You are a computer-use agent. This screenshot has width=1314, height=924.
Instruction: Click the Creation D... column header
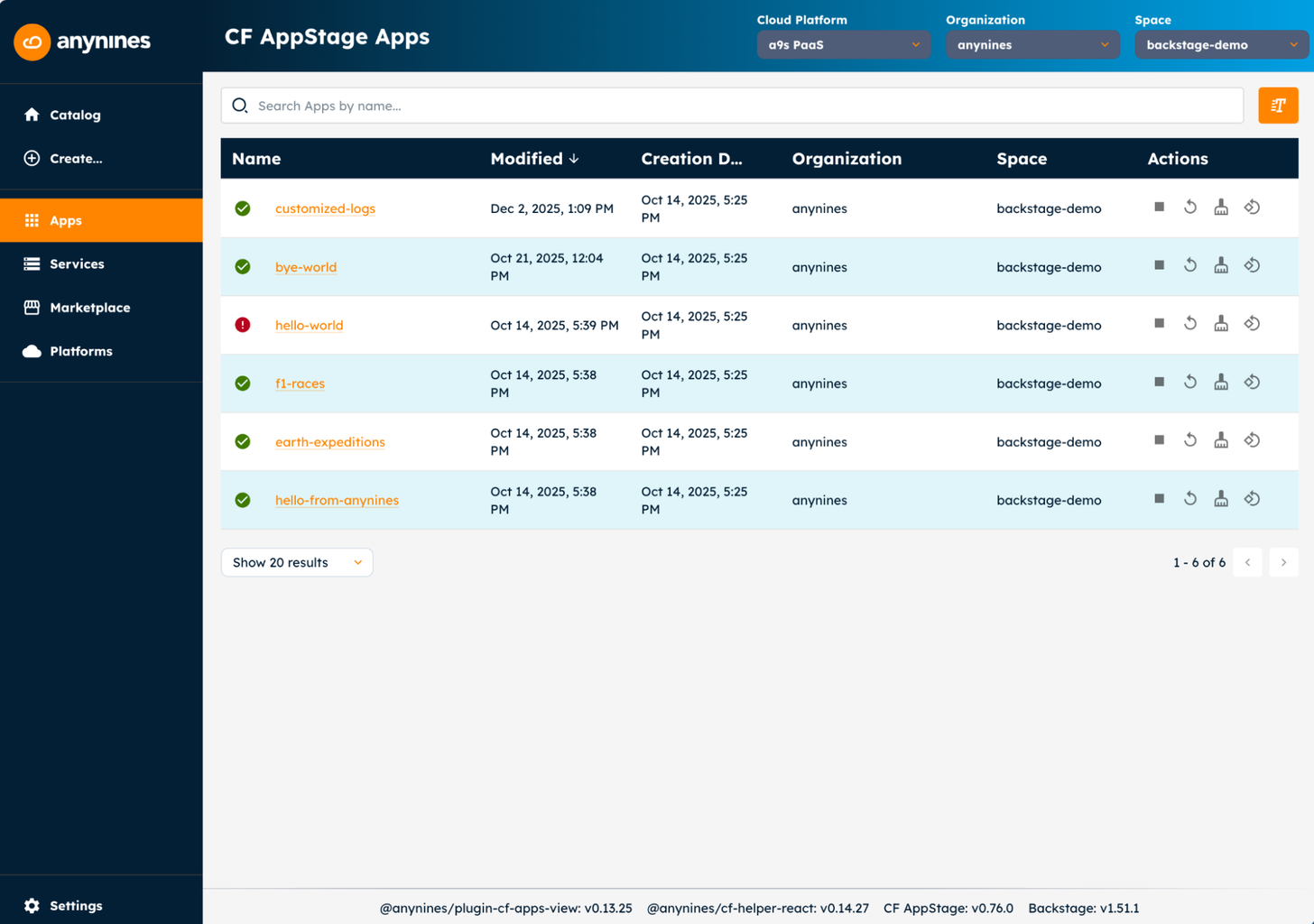[x=691, y=159]
